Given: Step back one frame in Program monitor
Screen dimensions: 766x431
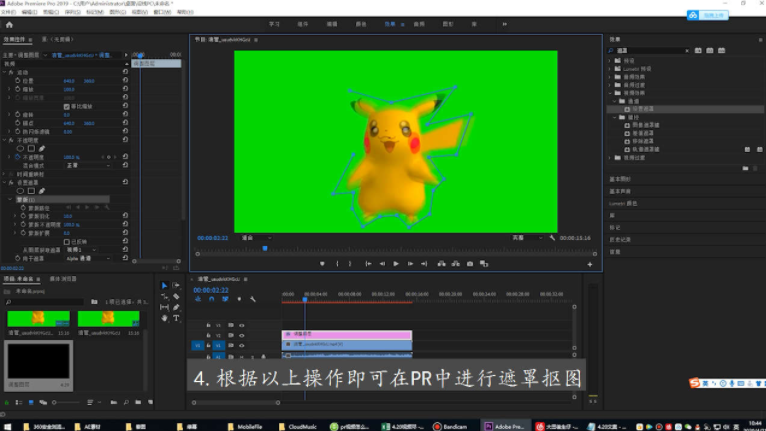Looking at the screenshot, I should click(382, 264).
